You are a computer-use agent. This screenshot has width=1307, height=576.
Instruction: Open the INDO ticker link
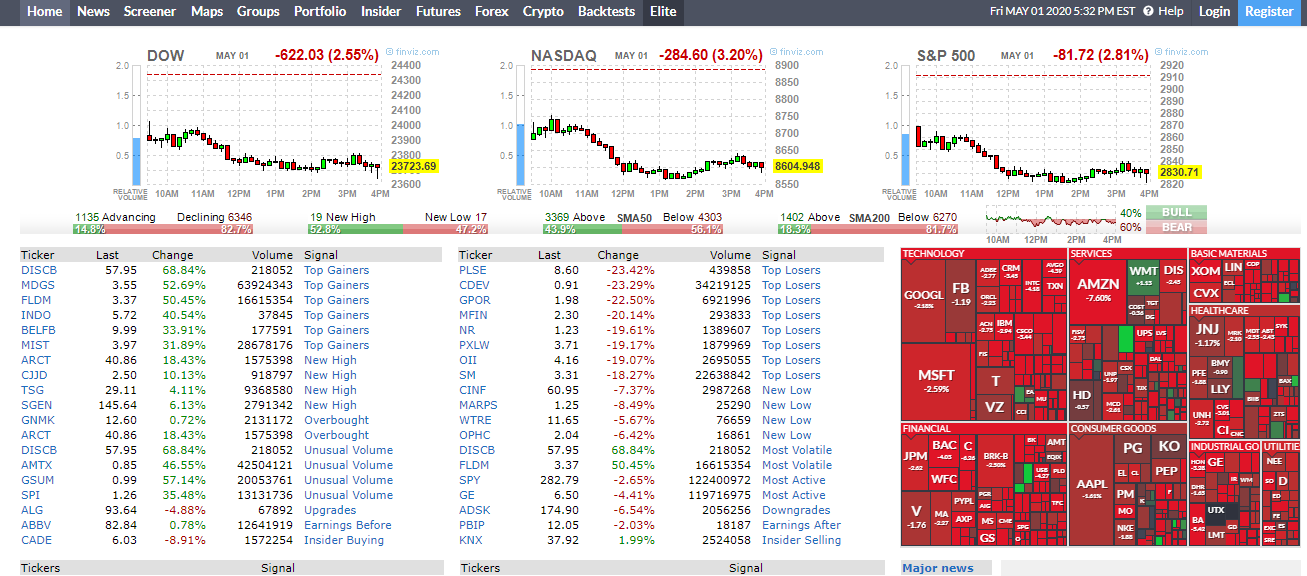[x=36, y=315]
